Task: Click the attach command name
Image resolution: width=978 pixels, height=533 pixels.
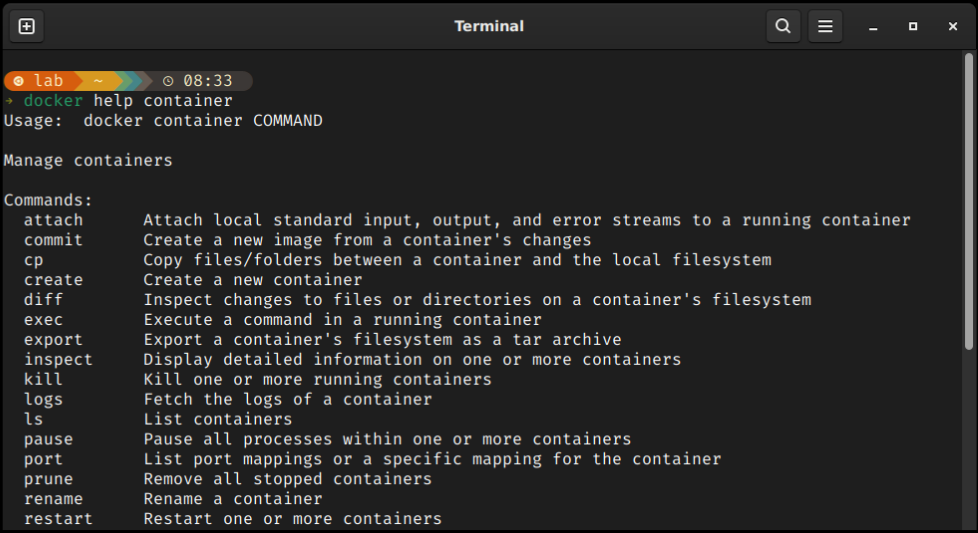Action: (53, 220)
